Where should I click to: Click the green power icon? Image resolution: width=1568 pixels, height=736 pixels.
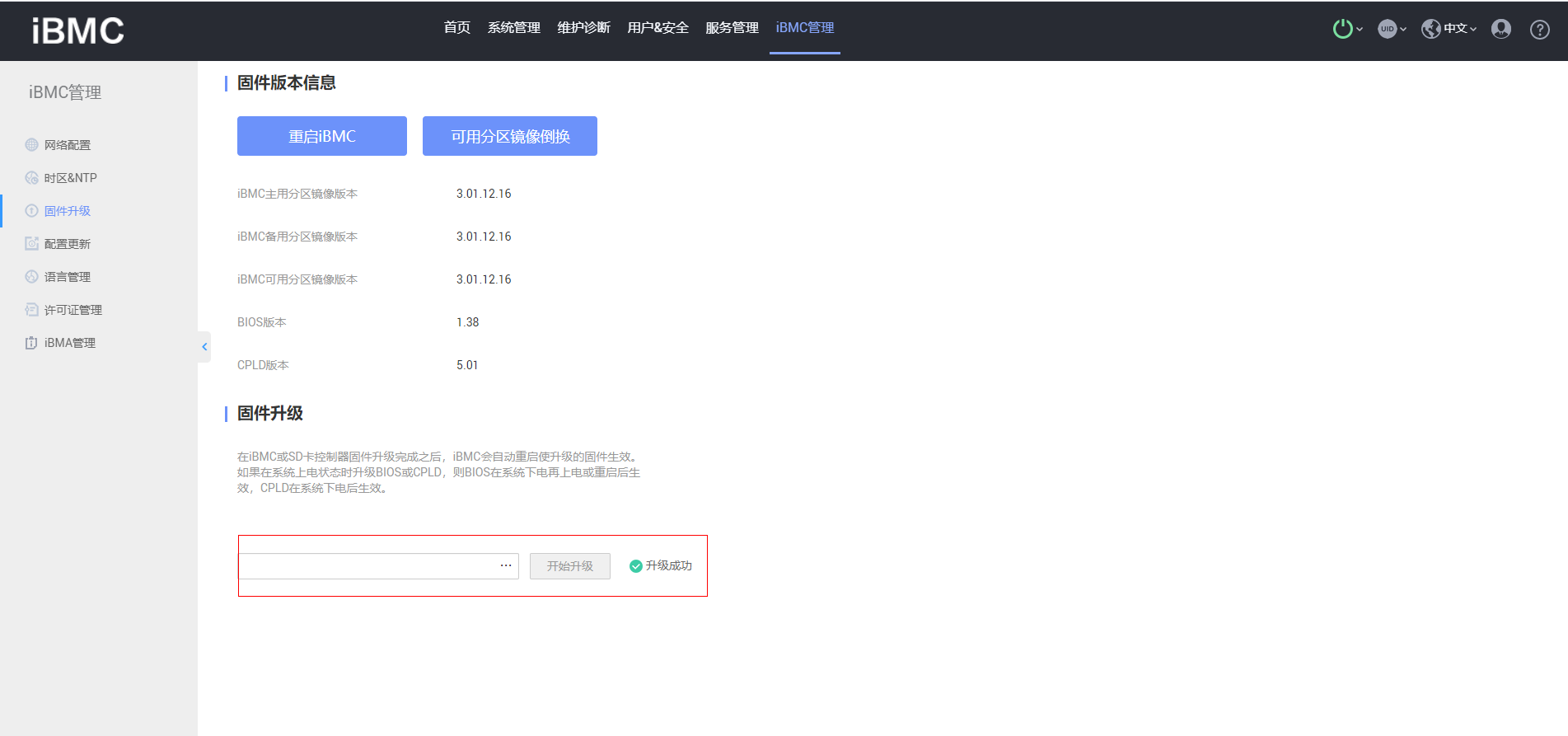point(1342,29)
